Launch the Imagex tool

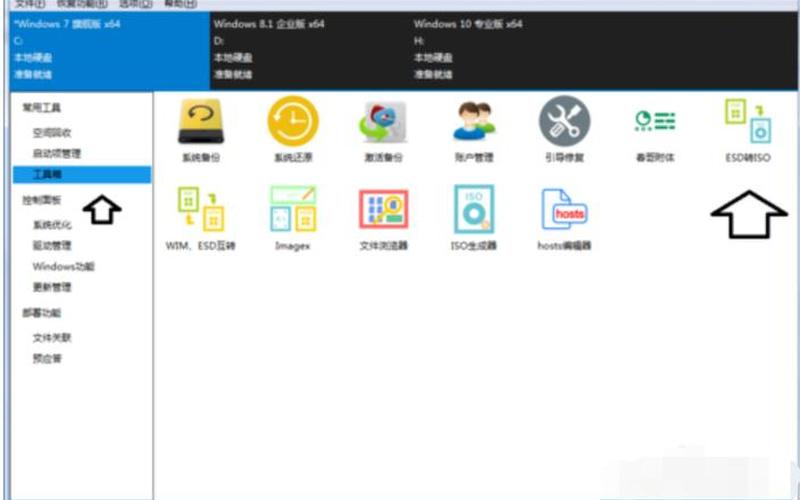pyautogui.click(x=293, y=218)
